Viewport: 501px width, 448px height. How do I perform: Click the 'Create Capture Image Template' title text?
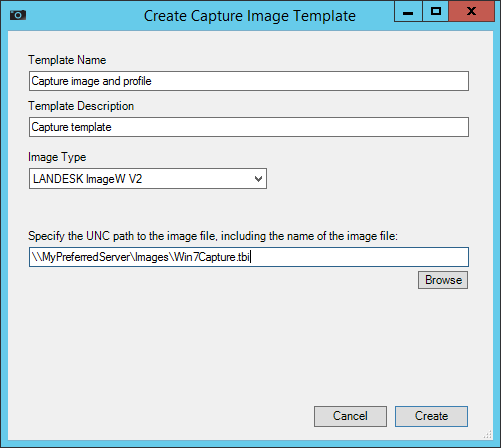250,16
